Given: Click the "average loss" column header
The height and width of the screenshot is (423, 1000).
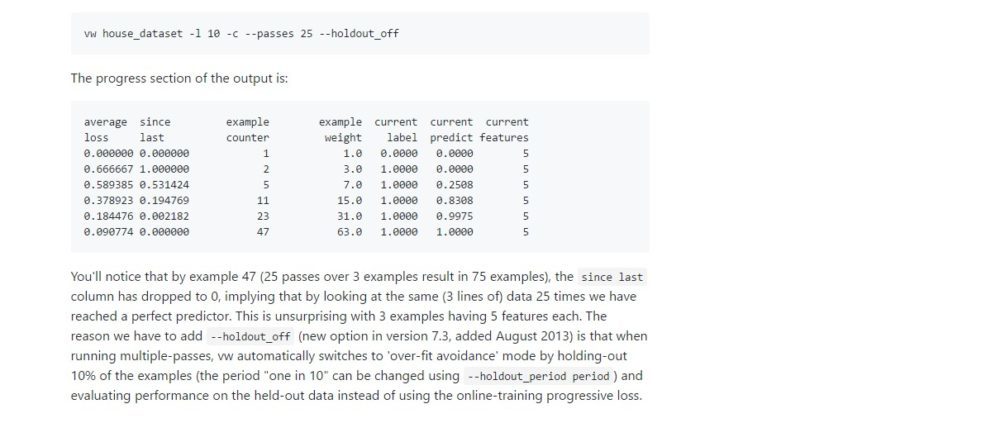Looking at the screenshot, I should pos(106,129).
